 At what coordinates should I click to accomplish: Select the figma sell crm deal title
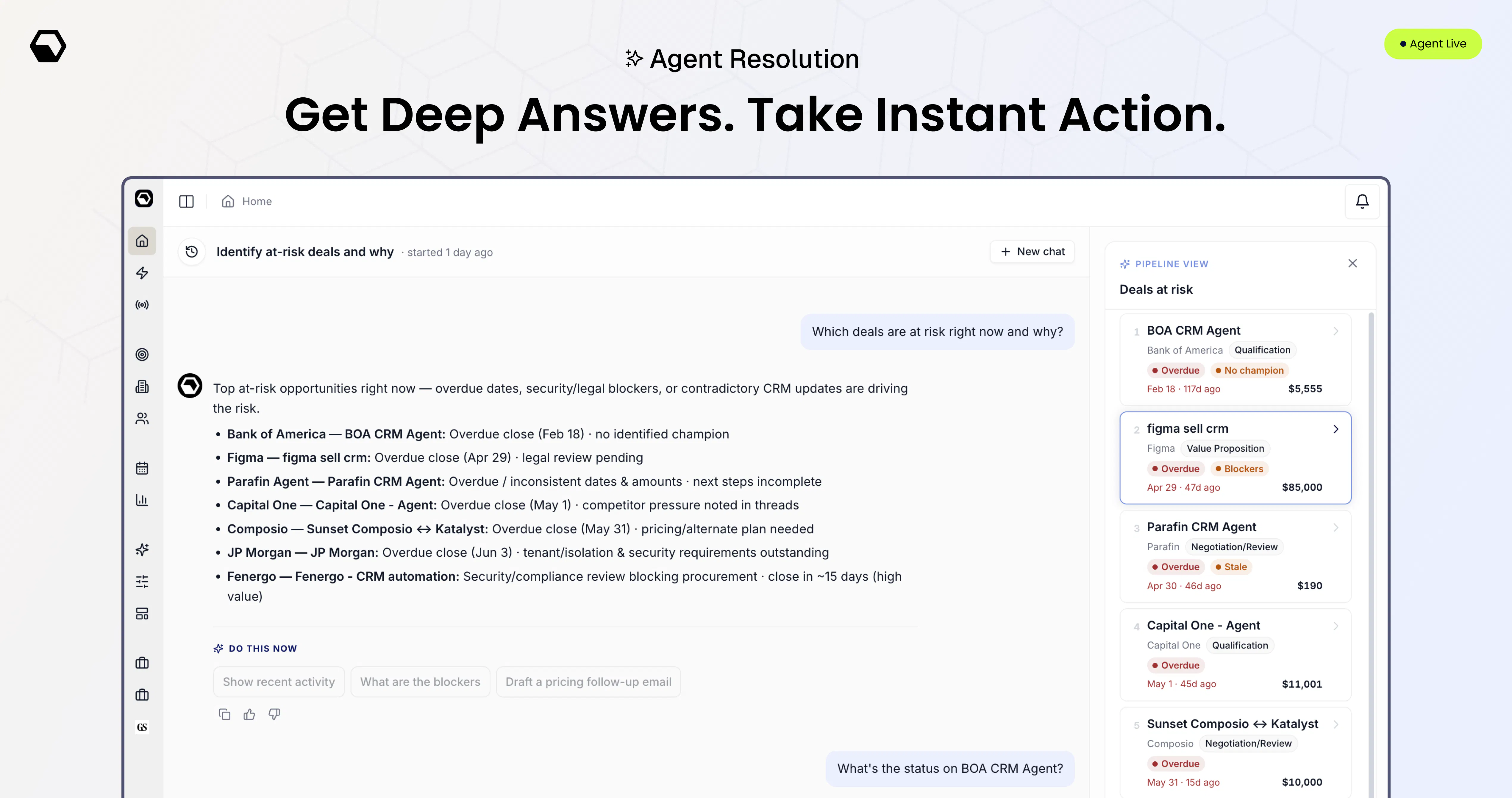click(x=1187, y=429)
